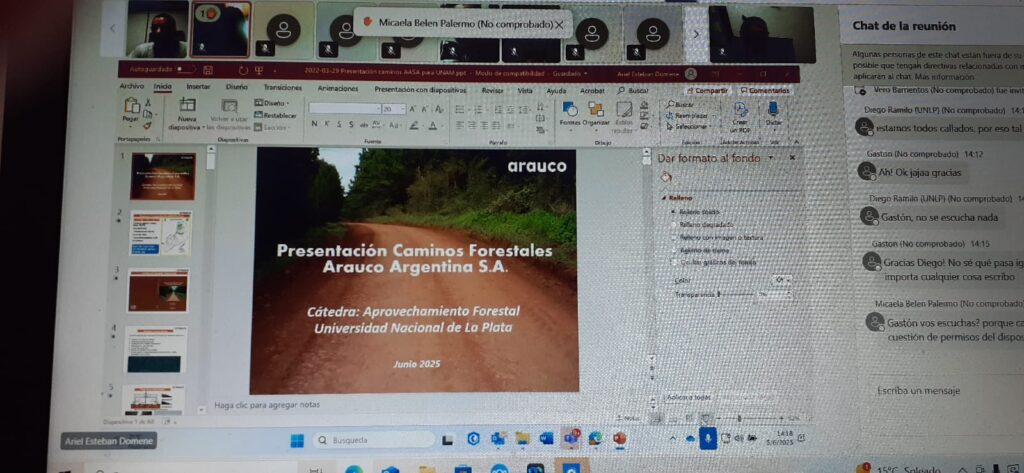Open the Dar formato al fondo pane options arrow
The width and height of the screenshot is (1024, 473).
tap(771, 157)
